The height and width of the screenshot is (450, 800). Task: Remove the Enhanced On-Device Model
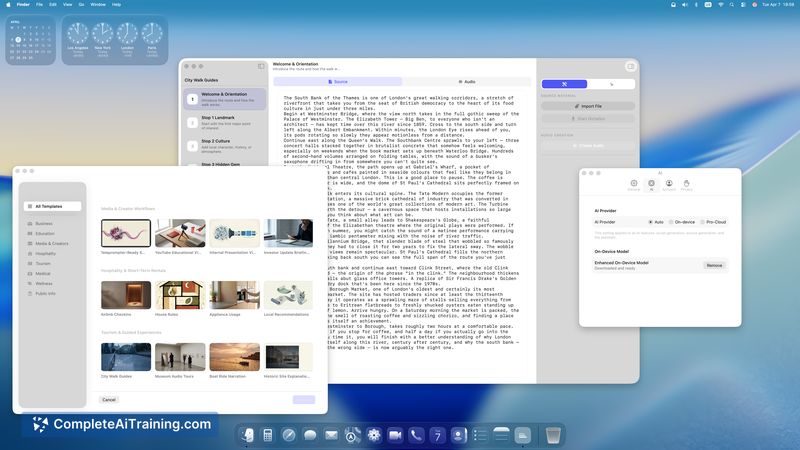(x=714, y=265)
